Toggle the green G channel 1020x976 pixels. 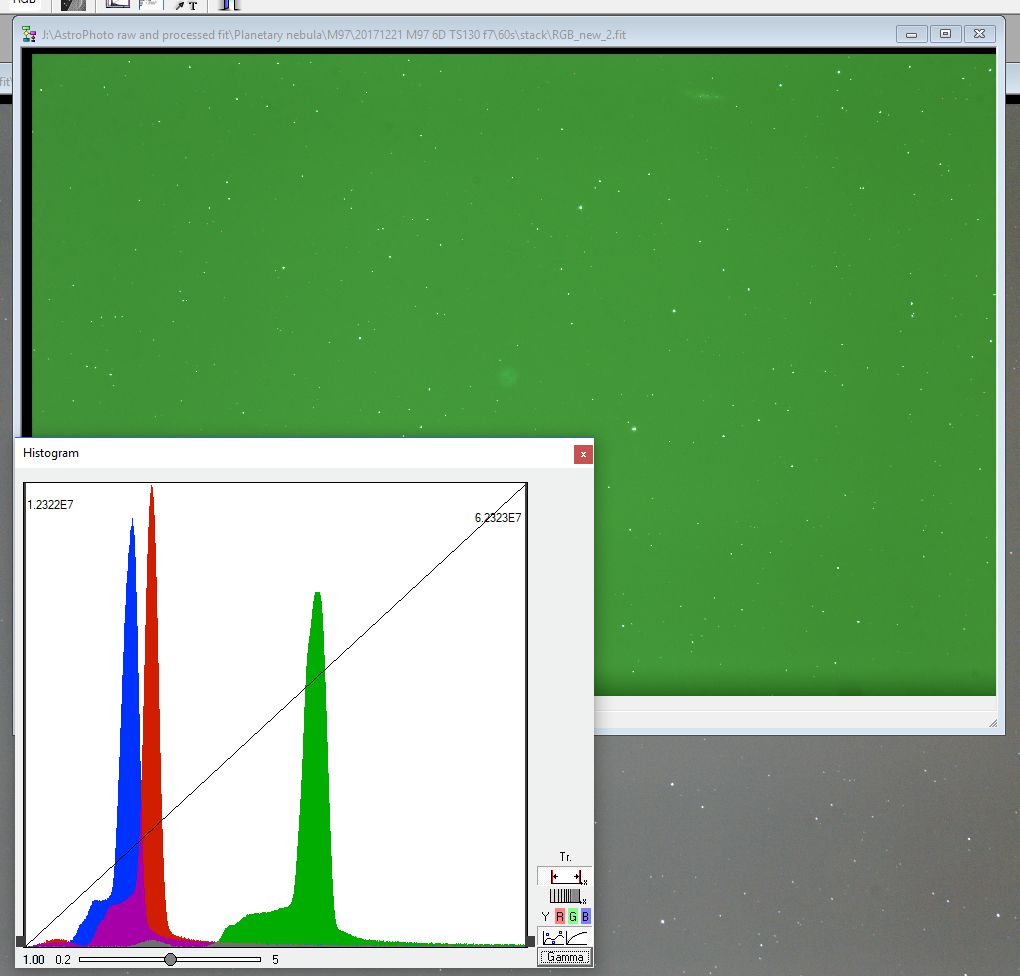point(572,916)
